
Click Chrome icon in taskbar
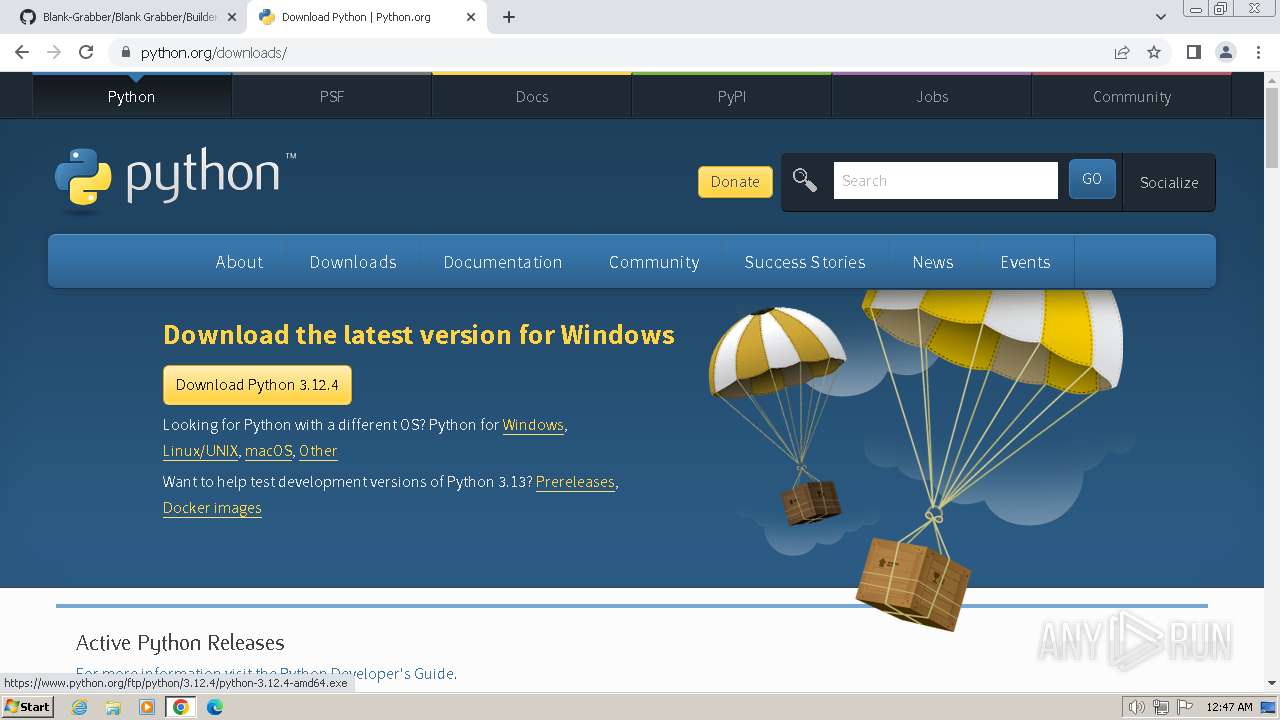pyautogui.click(x=181, y=707)
